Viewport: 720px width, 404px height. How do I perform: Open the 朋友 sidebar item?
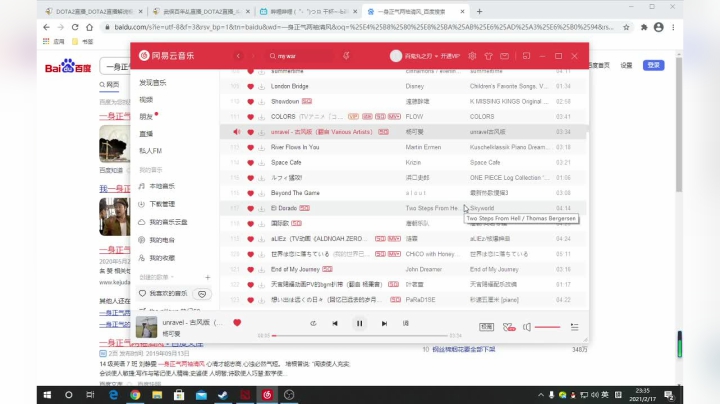[146, 117]
